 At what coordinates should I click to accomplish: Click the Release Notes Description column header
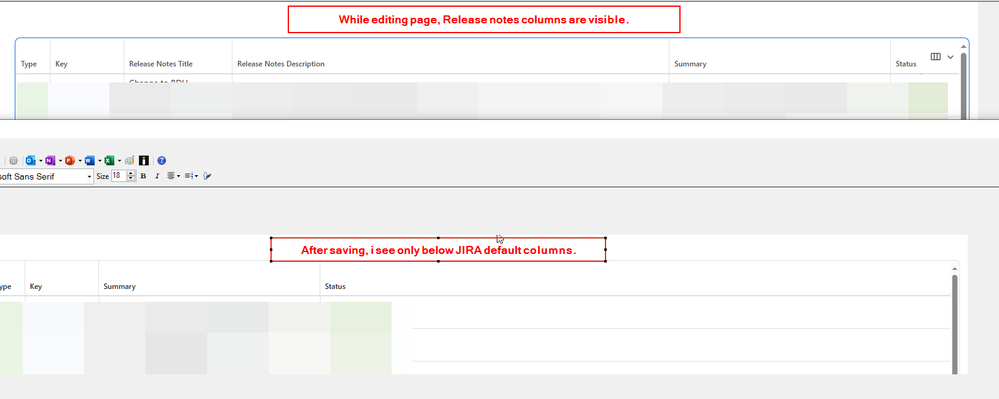[x=281, y=64]
